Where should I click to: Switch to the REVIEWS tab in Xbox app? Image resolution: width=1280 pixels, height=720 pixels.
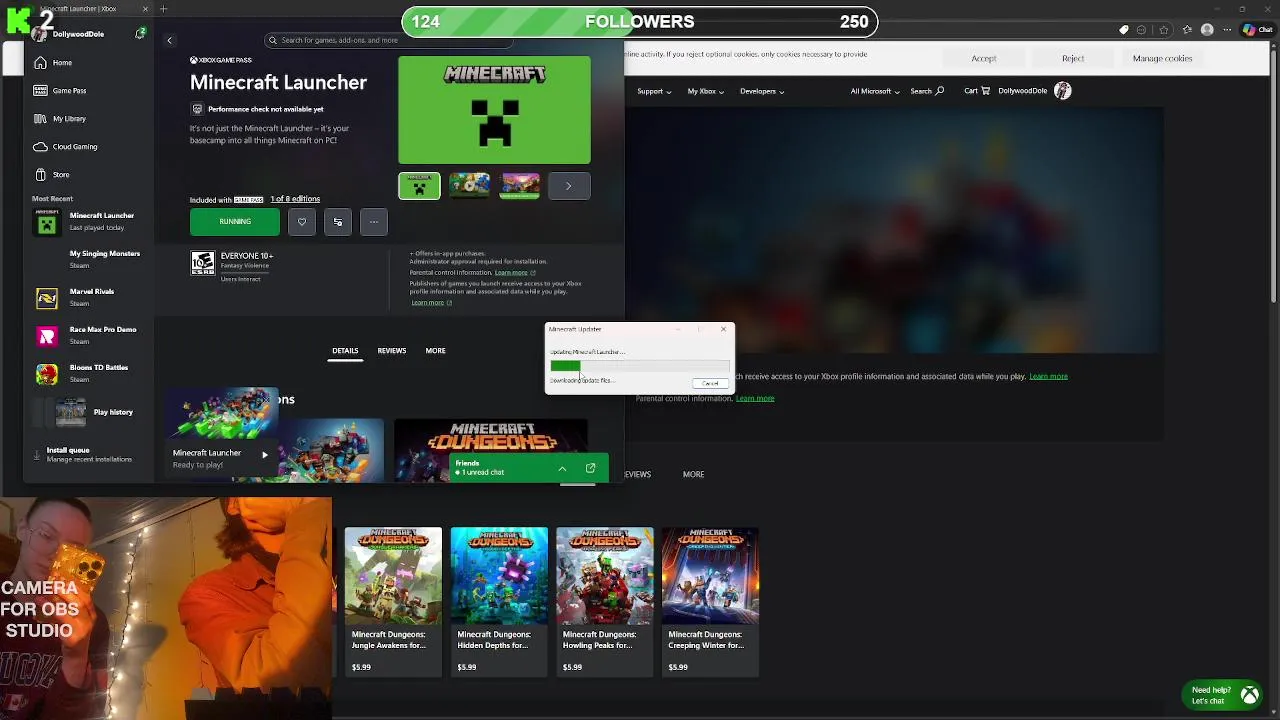[392, 351]
